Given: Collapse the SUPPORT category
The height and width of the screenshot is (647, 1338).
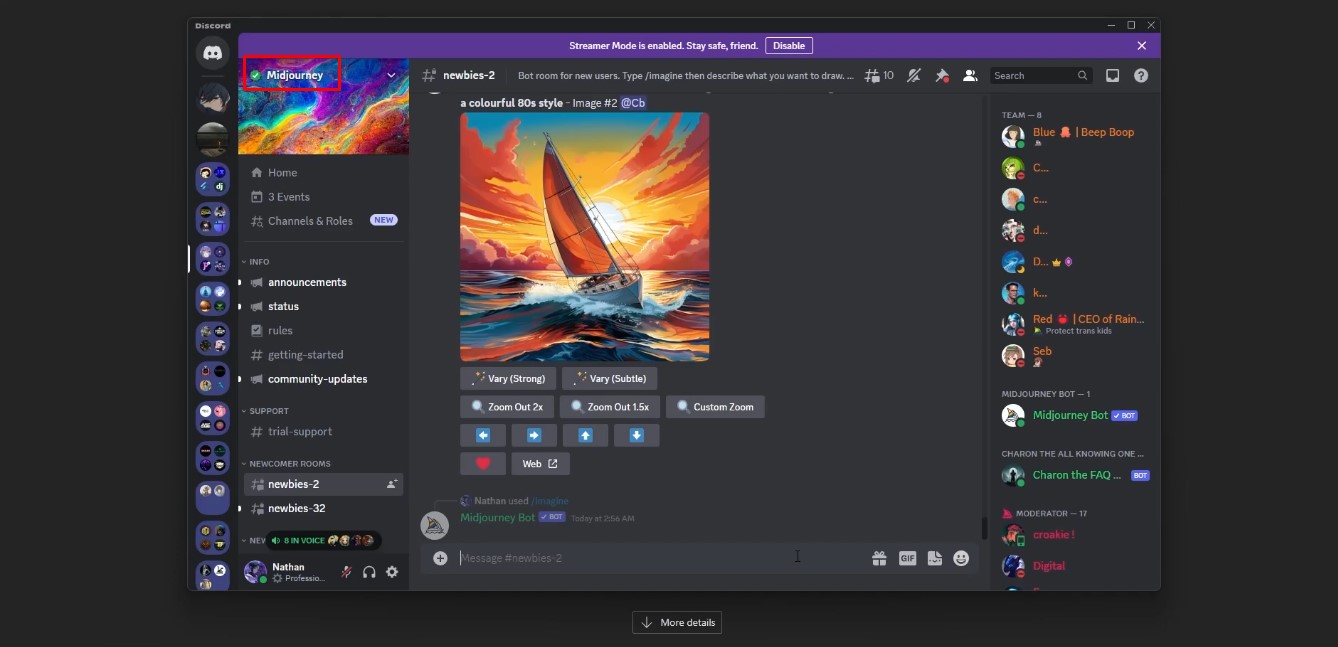Looking at the screenshot, I should click(265, 411).
